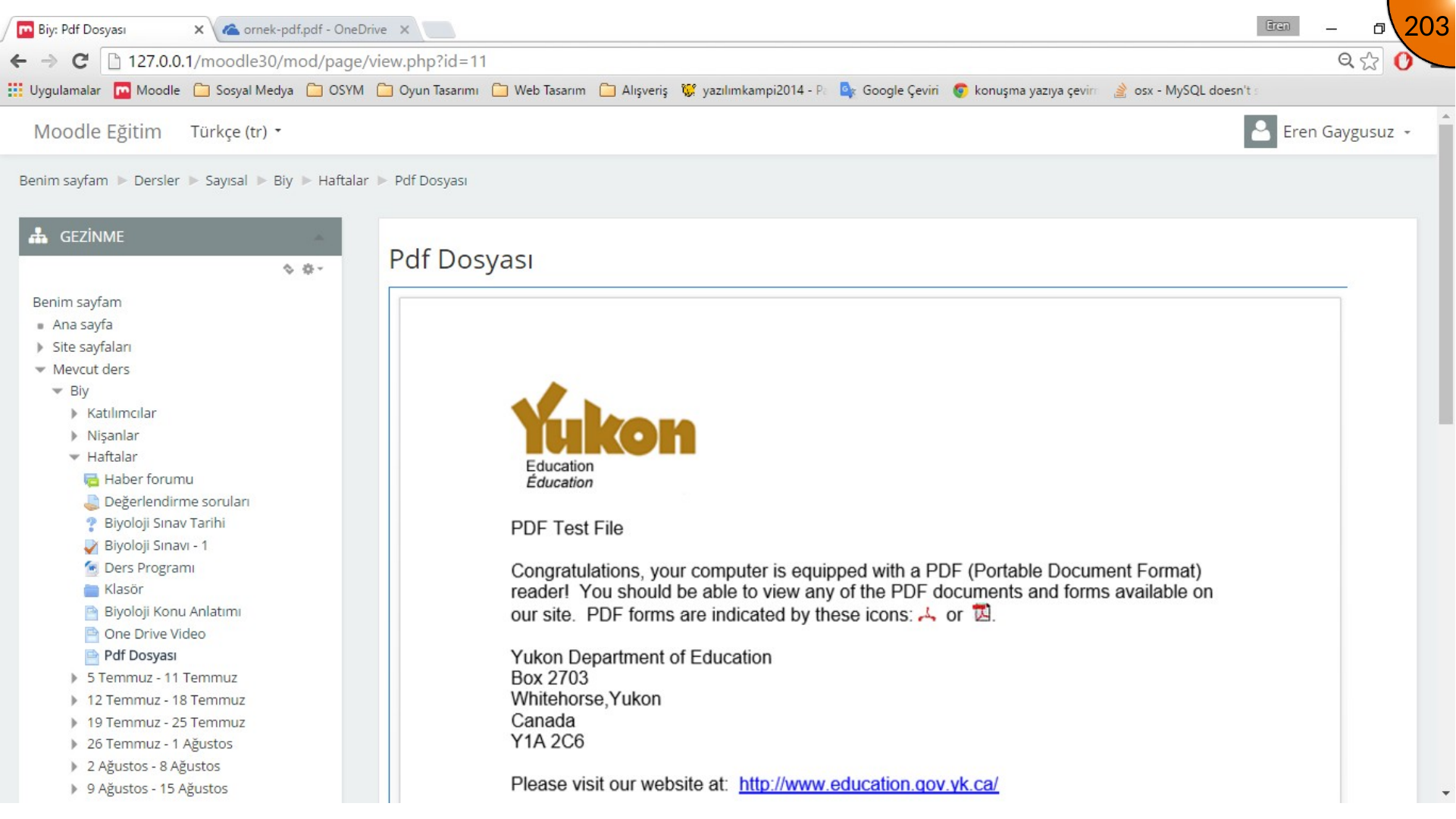Open the yazılımkampi2014 bookmark
Image resolution: width=1456 pixels, height=819 pixels.
[x=753, y=90]
